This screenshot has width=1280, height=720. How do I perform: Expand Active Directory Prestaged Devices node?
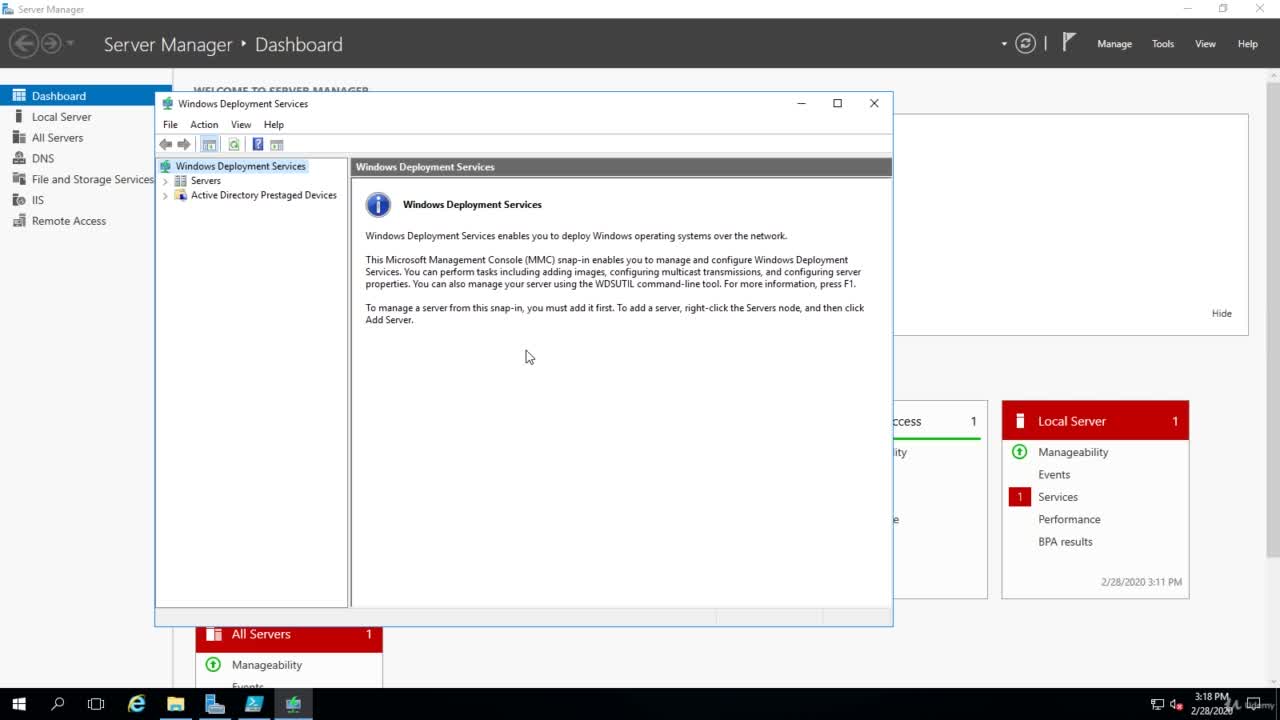tap(165, 196)
